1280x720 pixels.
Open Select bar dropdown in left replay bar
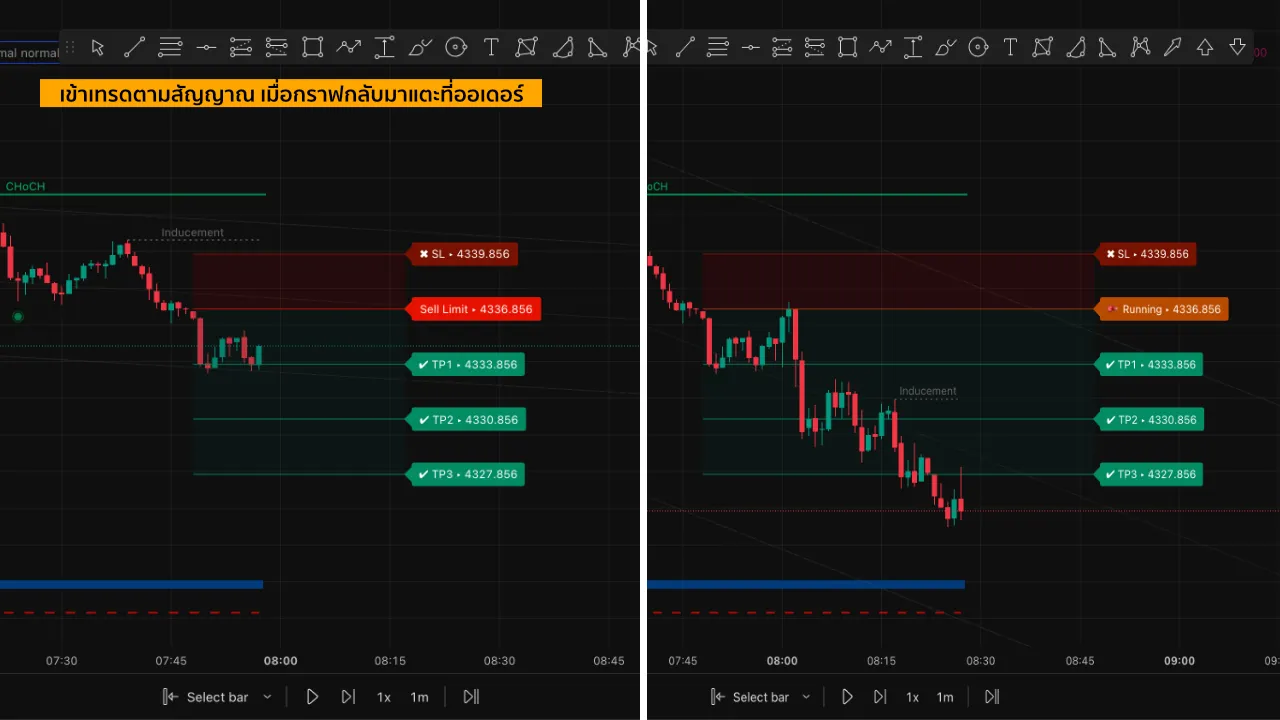pyautogui.click(x=217, y=697)
